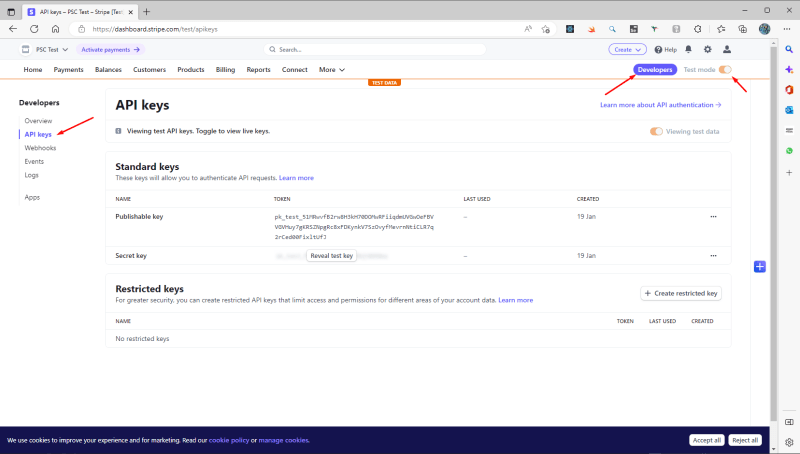This screenshot has height=454, width=800.
Task: Open the Products tab
Action: point(191,69)
